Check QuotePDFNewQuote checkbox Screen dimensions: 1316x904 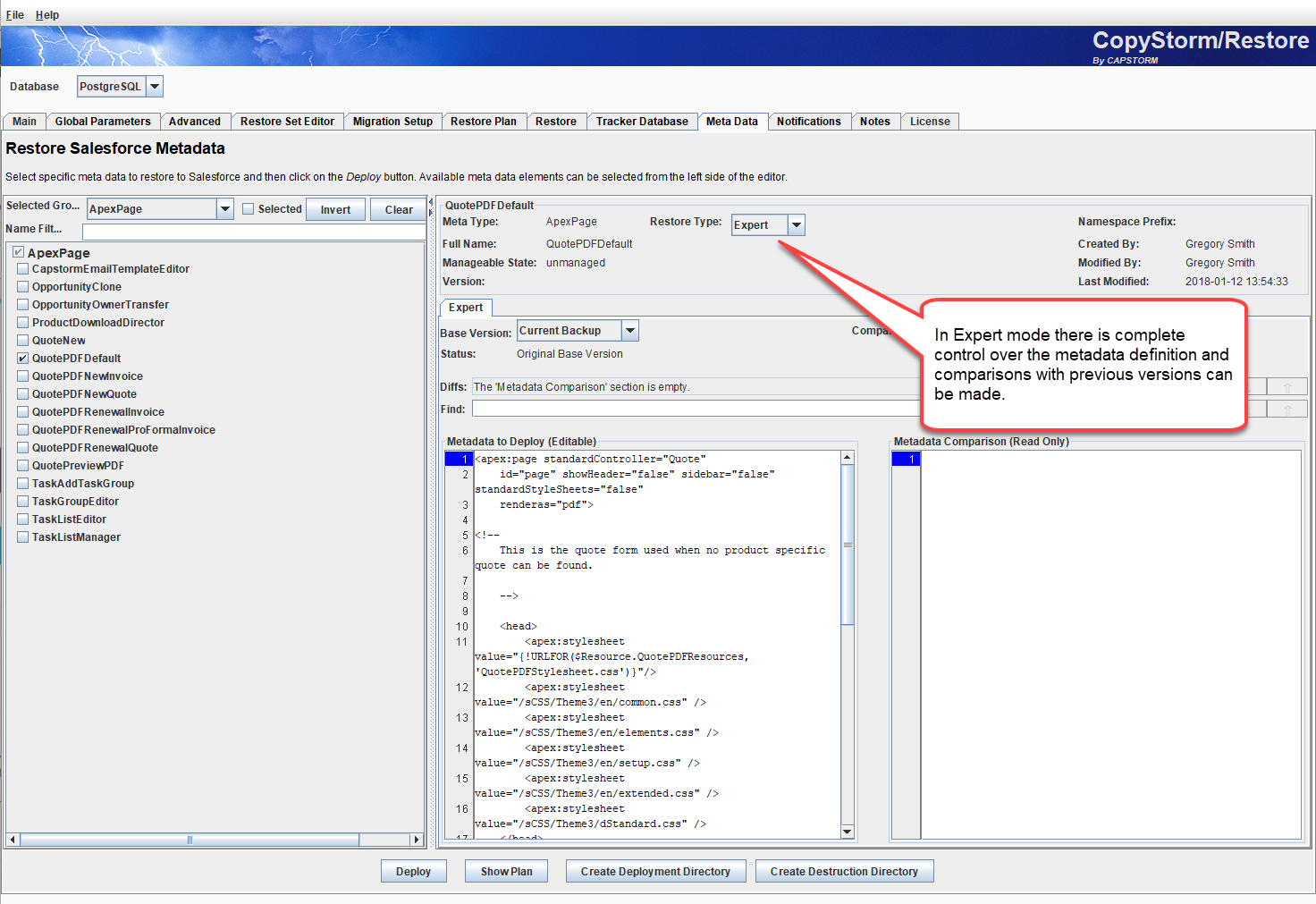coord(23,394)
